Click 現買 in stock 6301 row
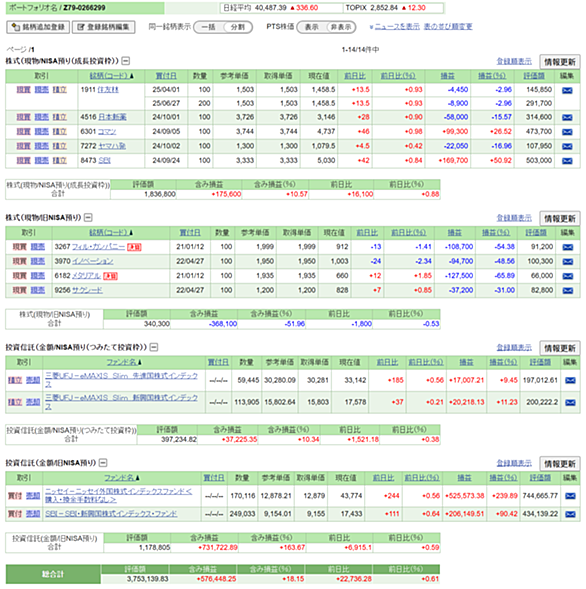This screenshot has height=589, width=586. pyautogui.click(x=23, y=131)
